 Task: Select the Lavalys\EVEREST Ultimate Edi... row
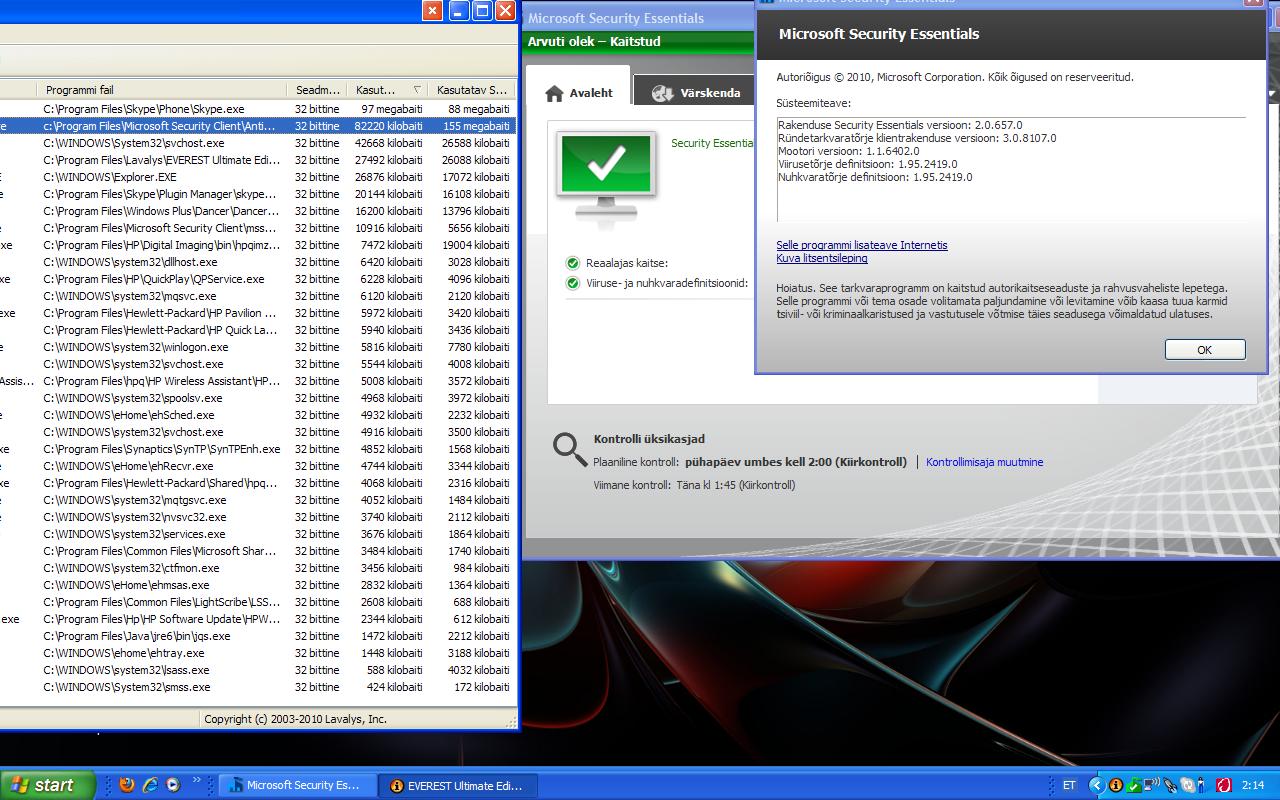(x=258, y=160)
